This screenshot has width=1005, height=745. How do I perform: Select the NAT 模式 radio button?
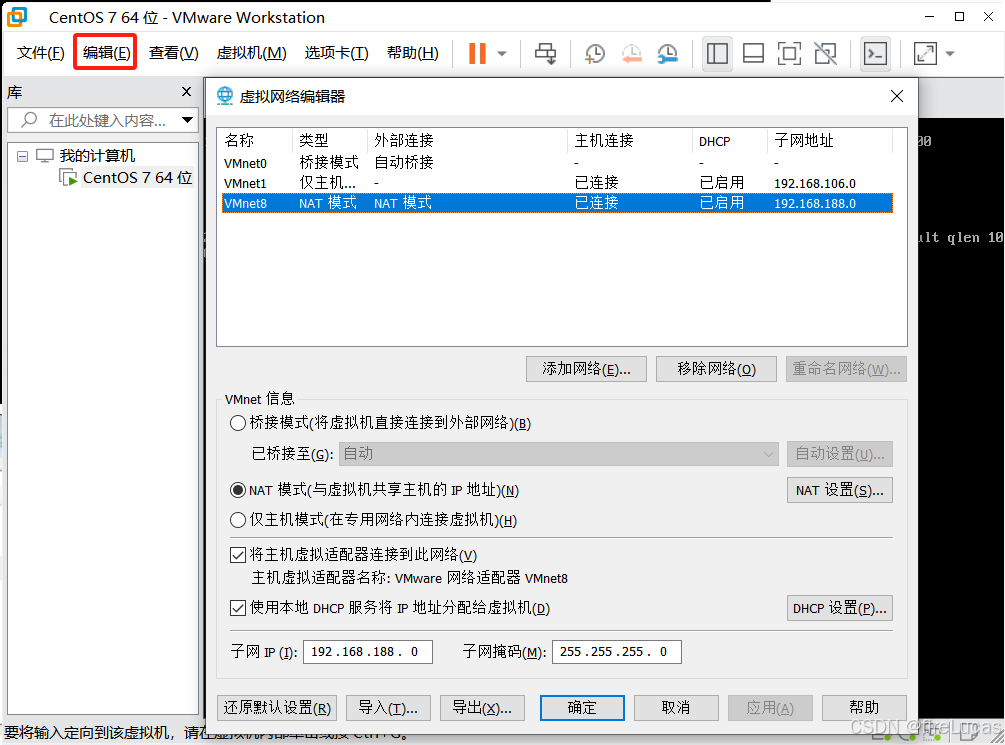point(238,490)
